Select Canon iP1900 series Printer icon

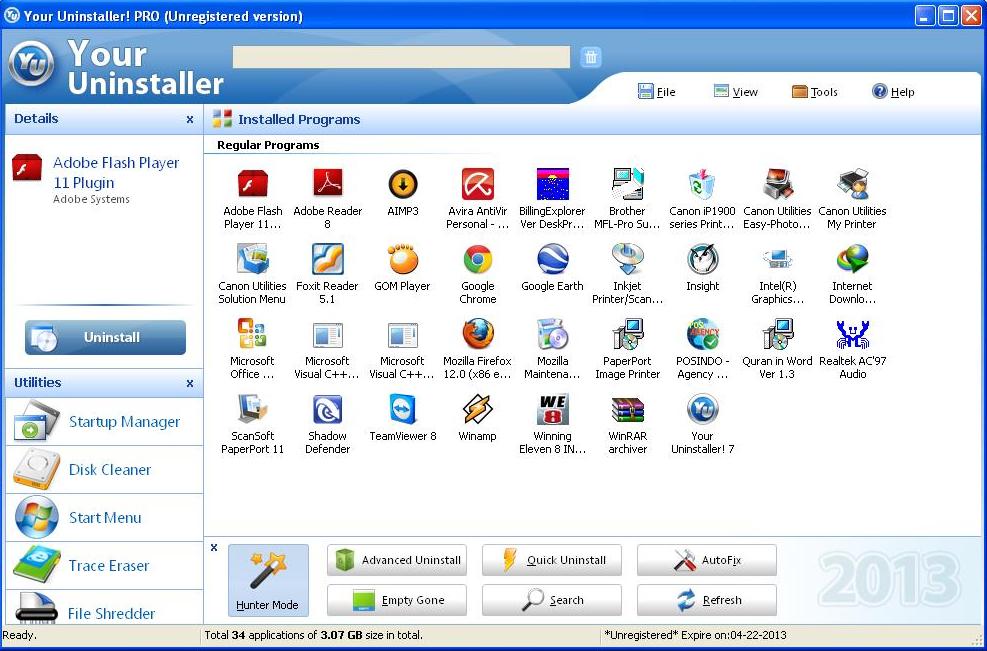pyautogui.click(x=702, y=184)
